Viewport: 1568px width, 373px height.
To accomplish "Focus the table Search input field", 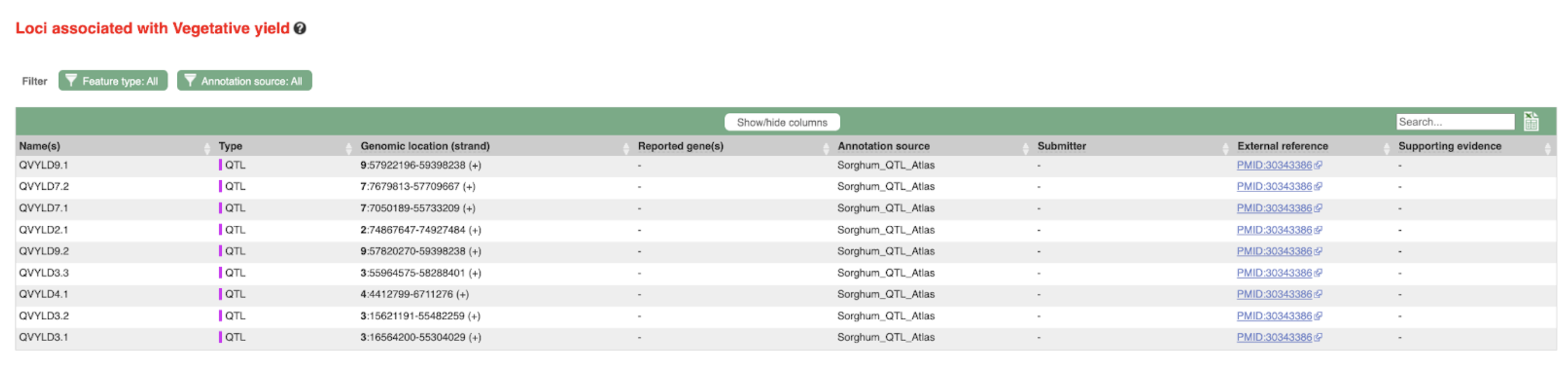I will coord(1455,122).
